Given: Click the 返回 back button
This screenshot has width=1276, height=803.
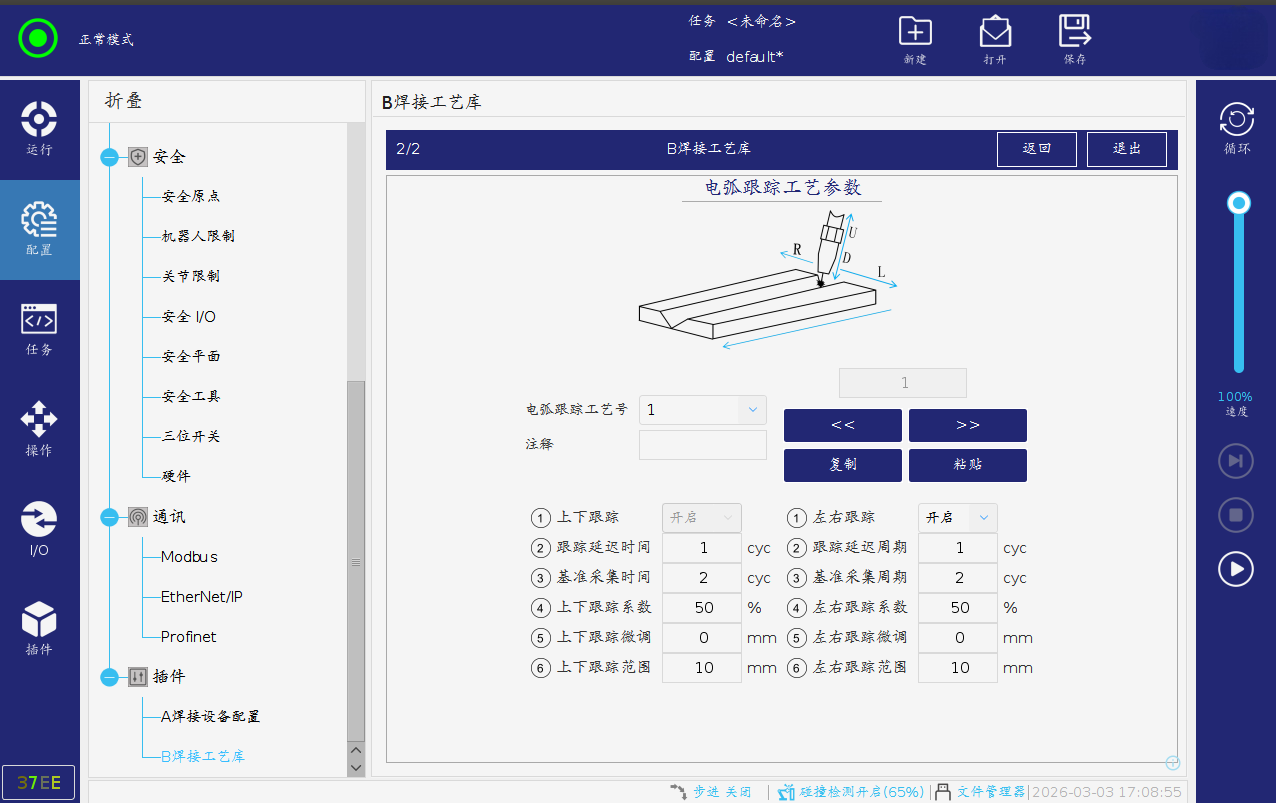Looking at the screenshot, I should click(1037, 149).
